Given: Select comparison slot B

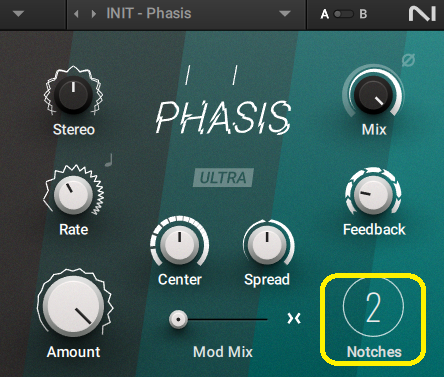Looking at the screenshot, I should coord(363,14).
